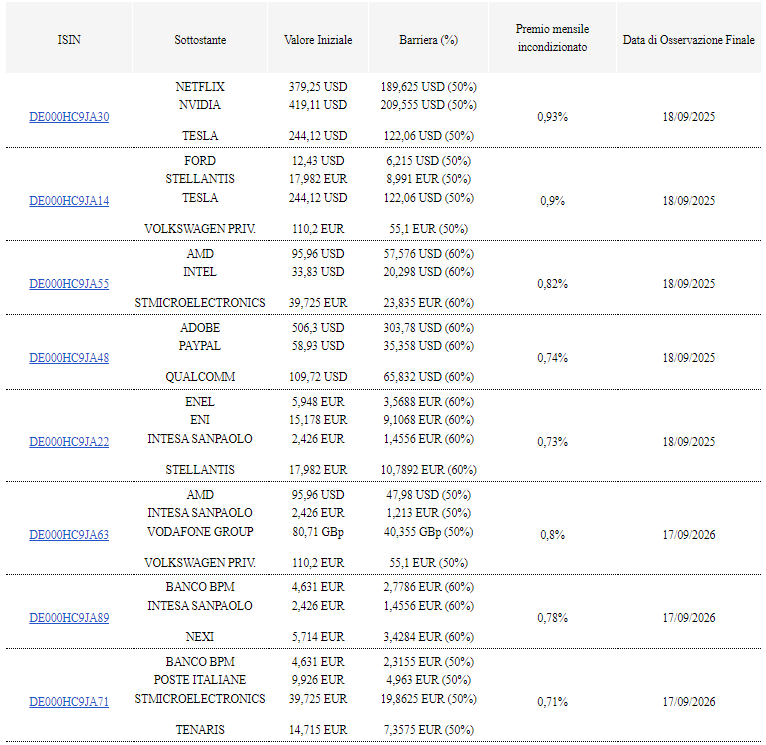The width and height of the screenshot is (766, 745).
Task: Open the DE000HC9JA22 ISIN link
Action: [69, 442]
